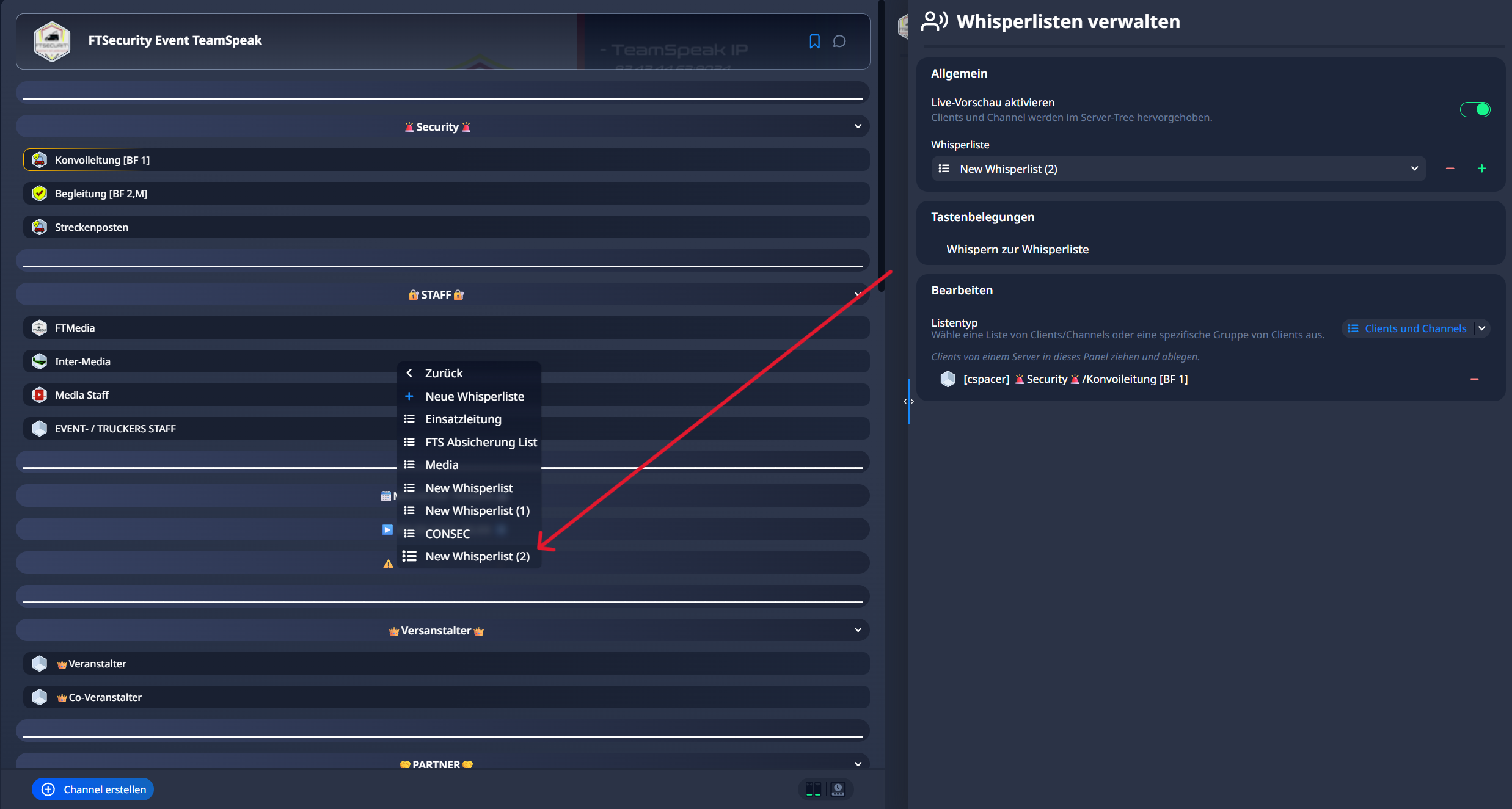The width and height of the screenshot is (1512, 809).
Task: Open Clients und Channels list type dropdown
Action: [1415, 328]
